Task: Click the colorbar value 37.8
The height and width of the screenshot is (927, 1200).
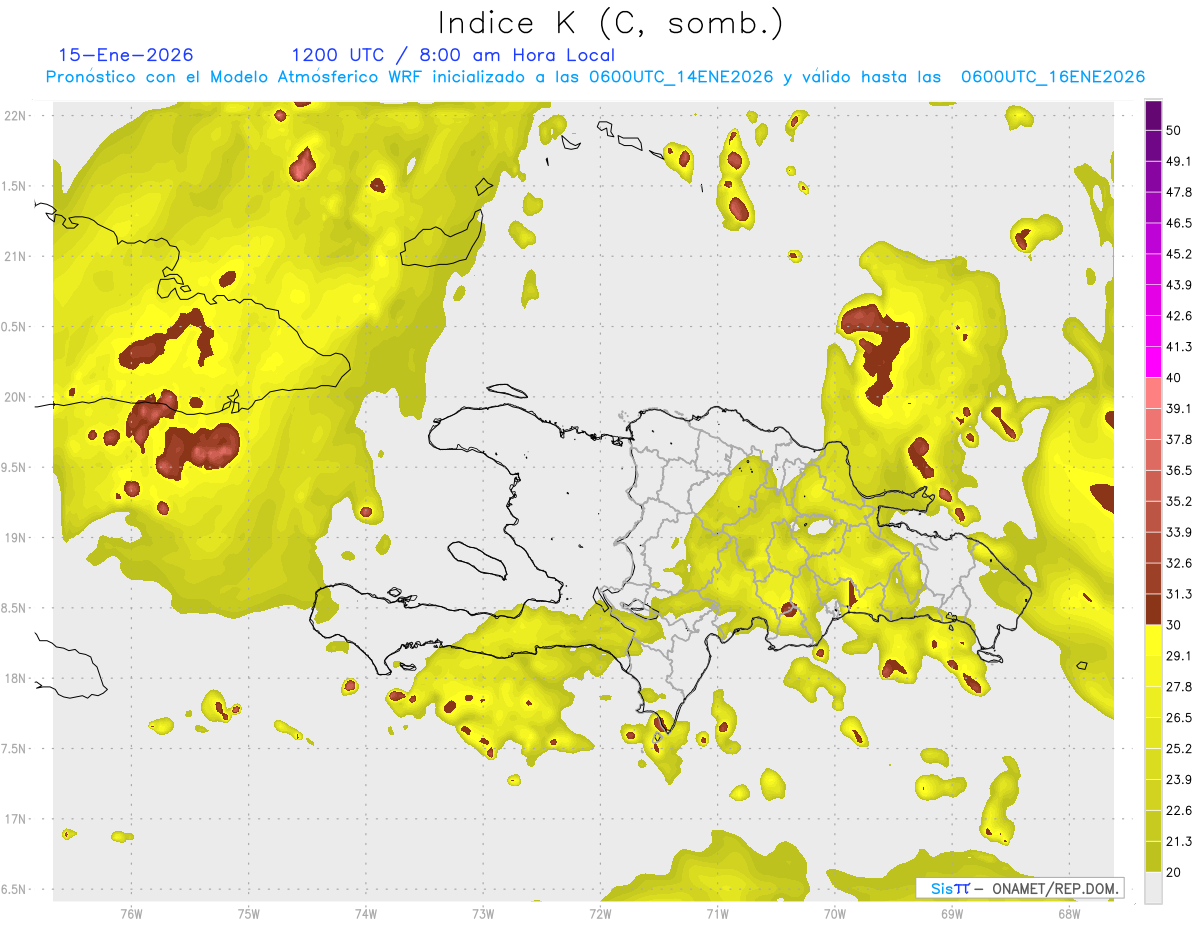Action: [1179, 439]
